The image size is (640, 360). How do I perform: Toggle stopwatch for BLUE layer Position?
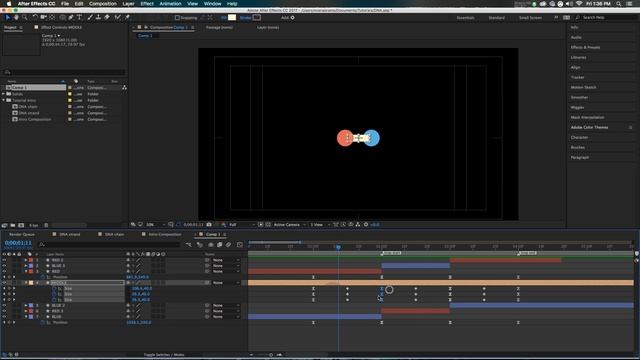[42, 322]
